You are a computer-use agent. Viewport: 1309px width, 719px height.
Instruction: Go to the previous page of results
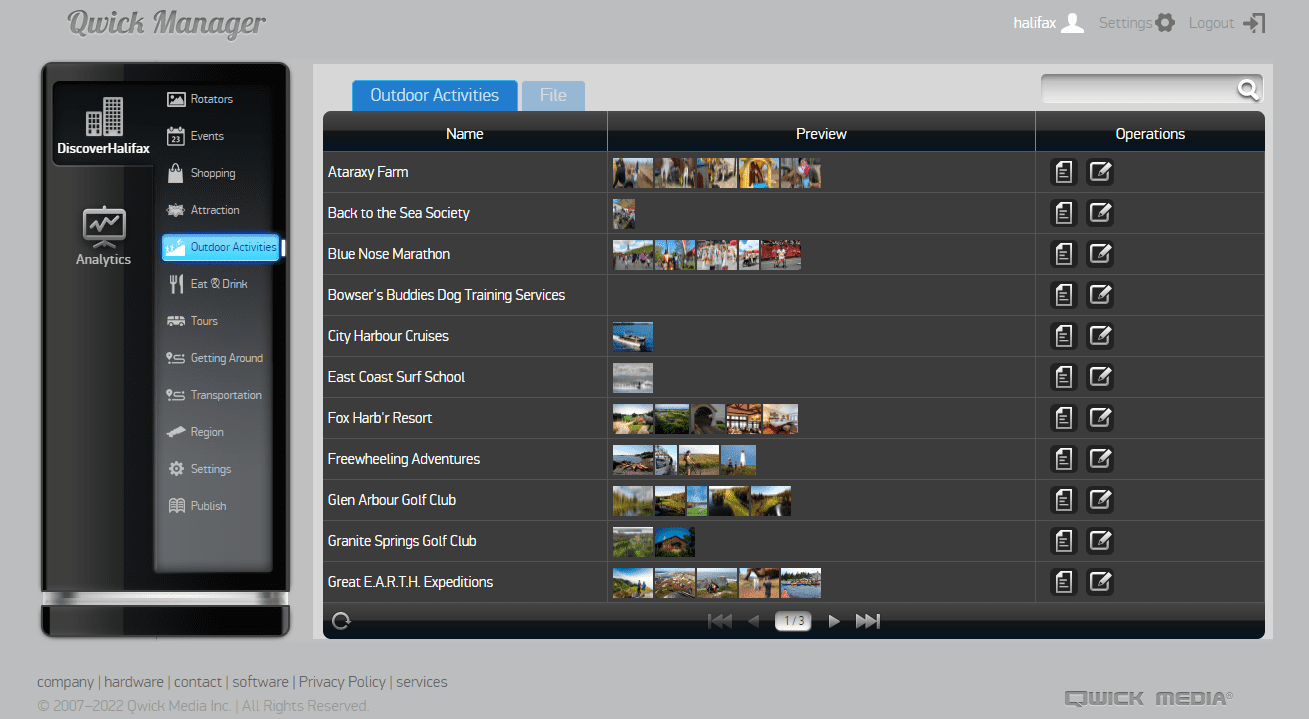point(754,621)
